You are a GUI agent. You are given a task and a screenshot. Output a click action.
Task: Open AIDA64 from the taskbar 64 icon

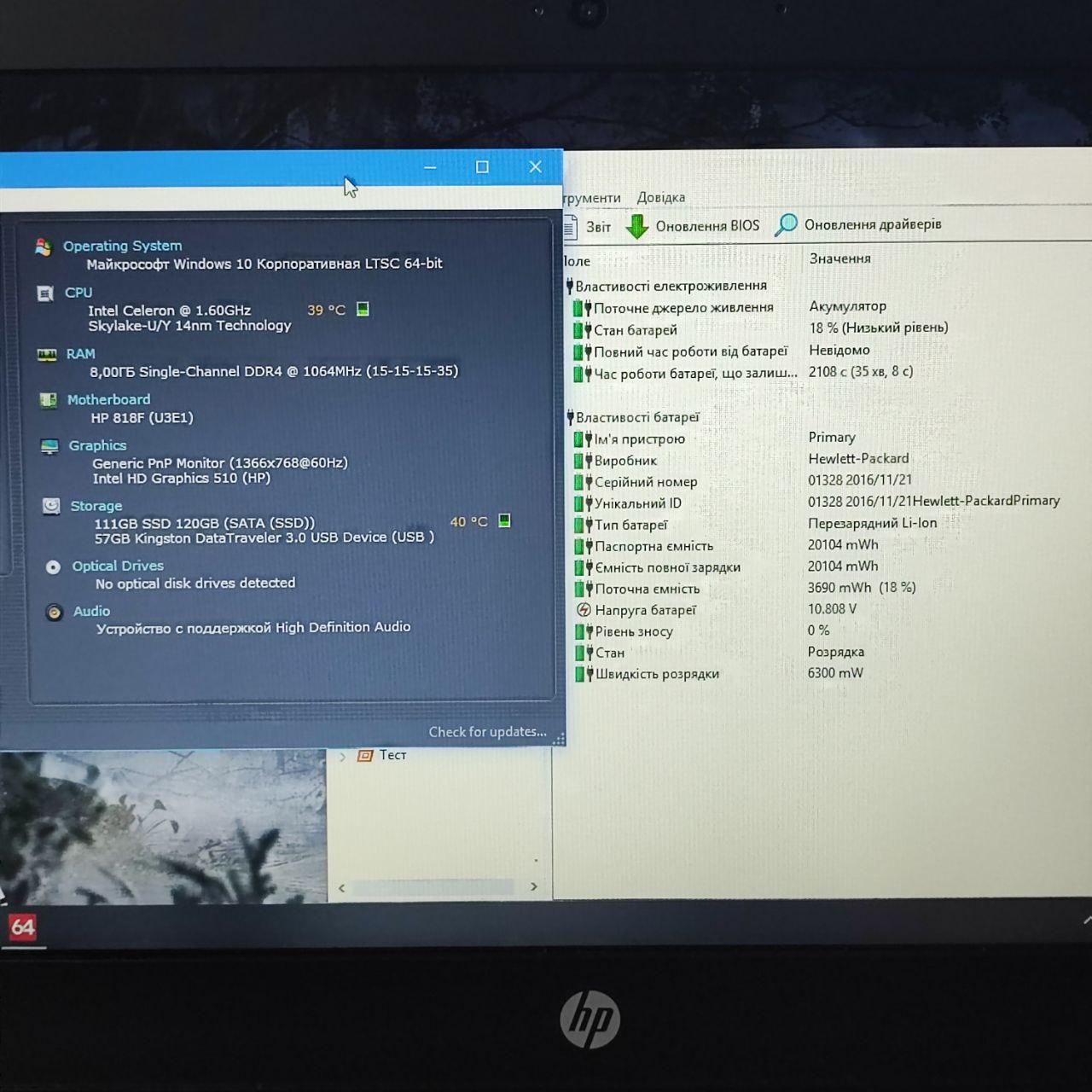[22, 927]
